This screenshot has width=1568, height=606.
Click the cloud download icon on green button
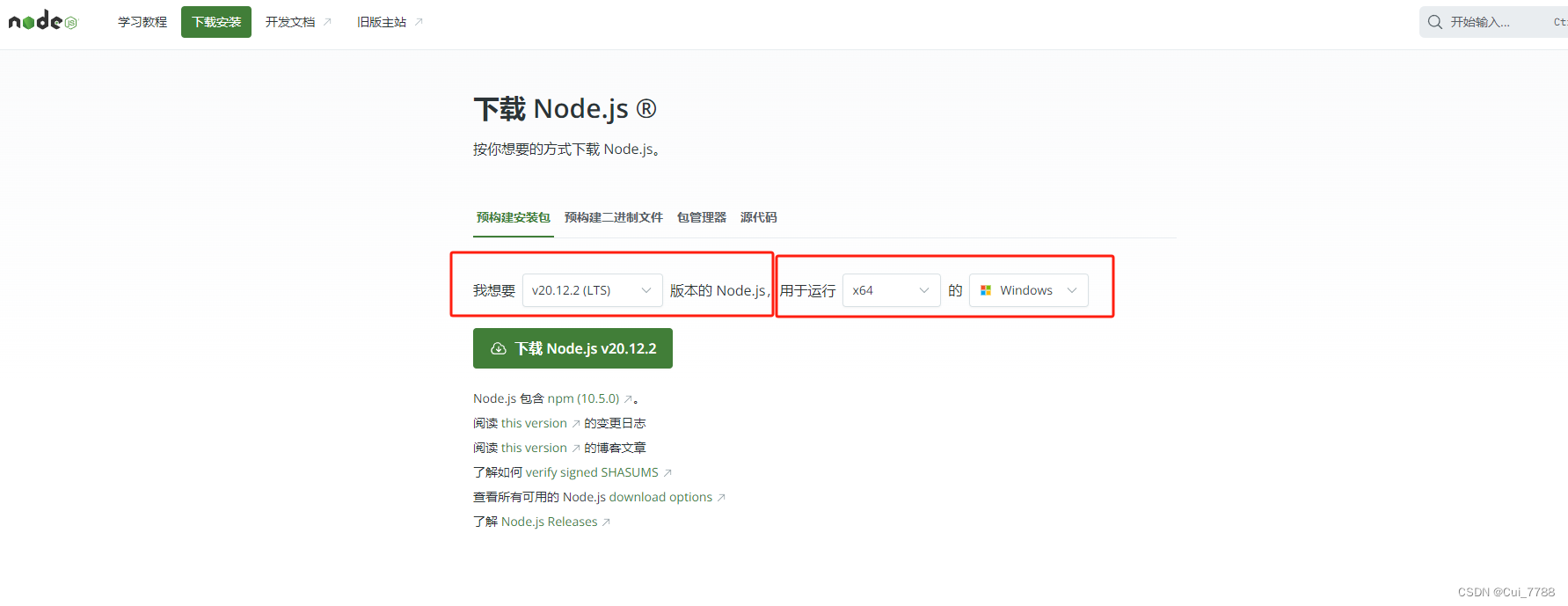(499, 348)
